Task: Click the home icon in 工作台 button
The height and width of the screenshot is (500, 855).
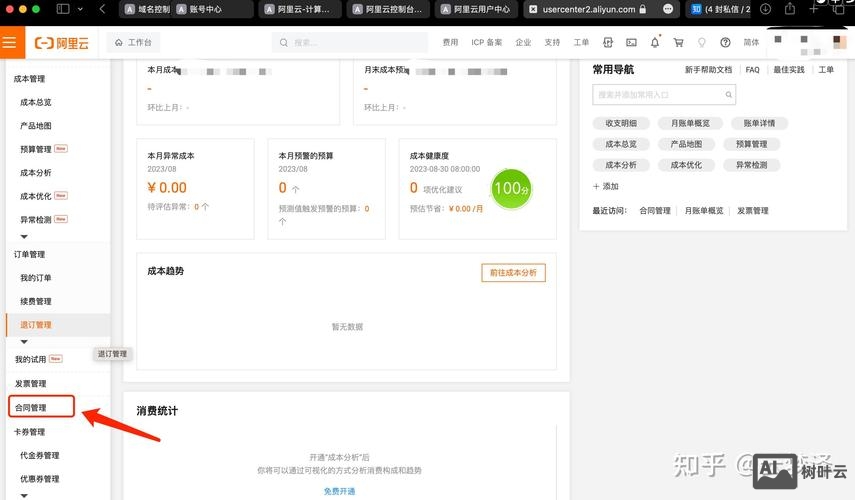Action: [118, 43]
